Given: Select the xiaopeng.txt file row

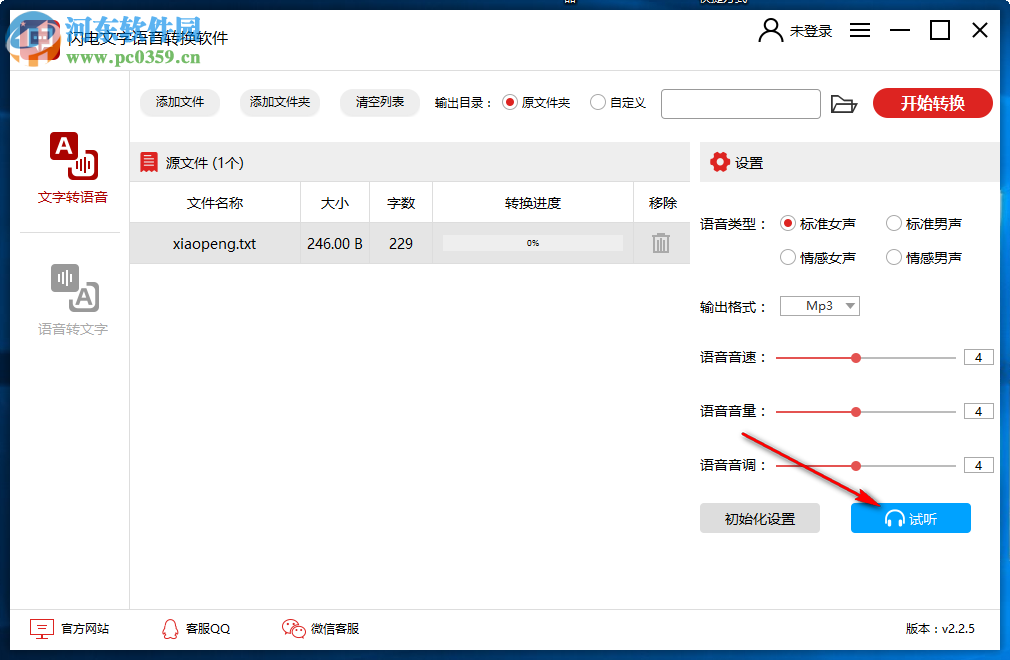Looking at the screenshot, I should [x=410, y=243].
